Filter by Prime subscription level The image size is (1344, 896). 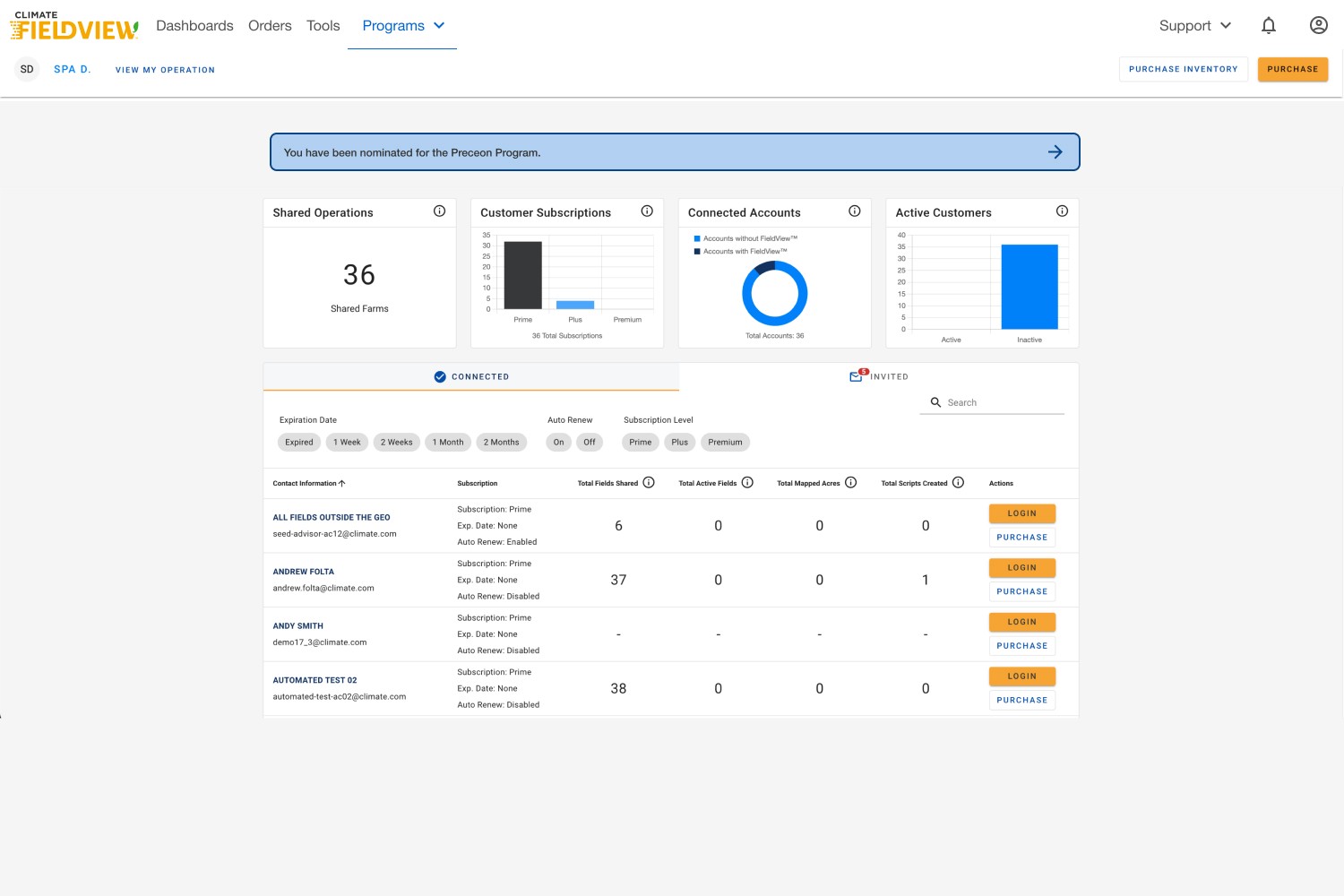click(x=641, y=442)
